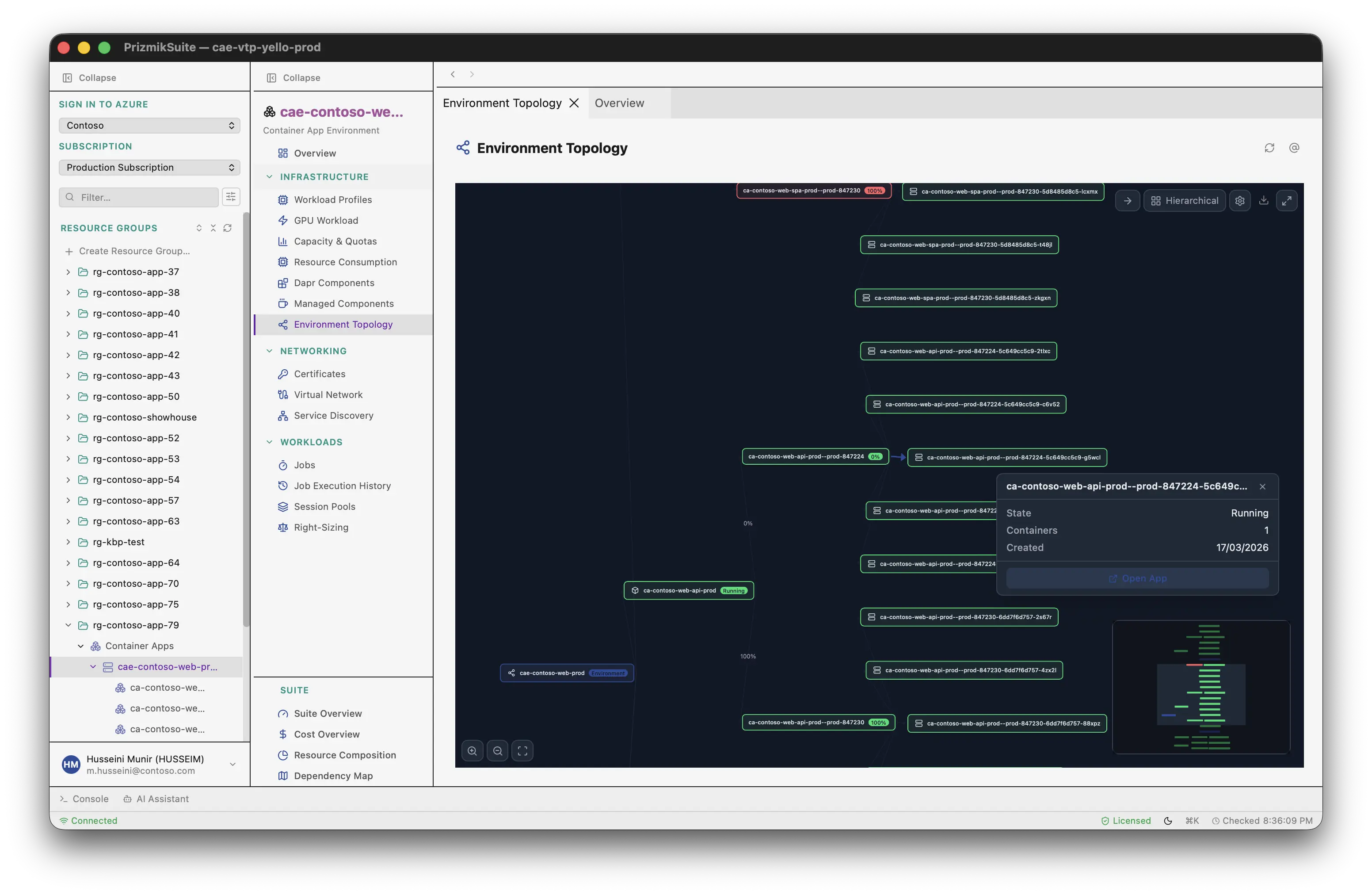Screen dimensions: 1372x895
Task: Open Certificates under Networking
Action: click(343, 374)
